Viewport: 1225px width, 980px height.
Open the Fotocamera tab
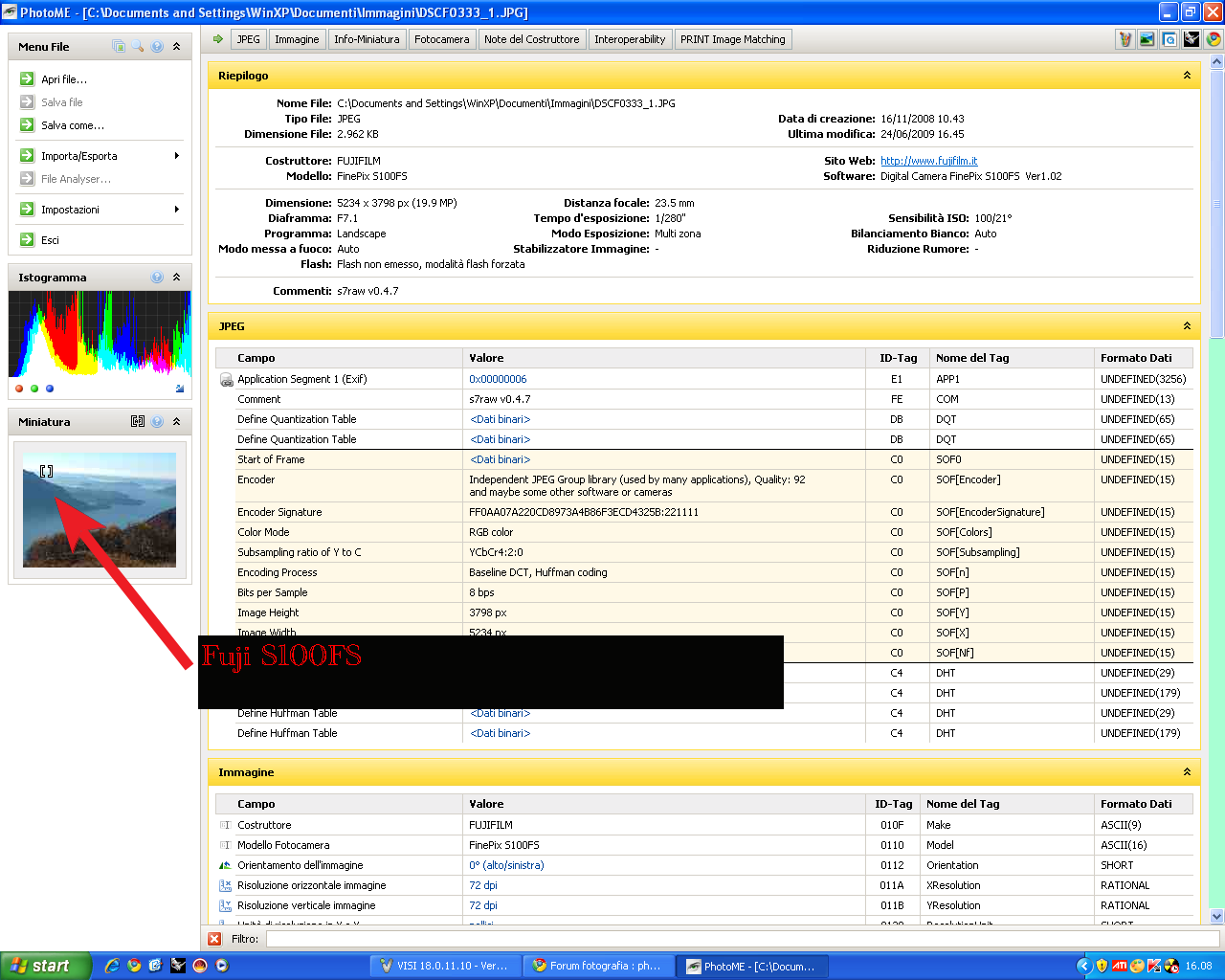pyautogui.click(x=442, y=39)
